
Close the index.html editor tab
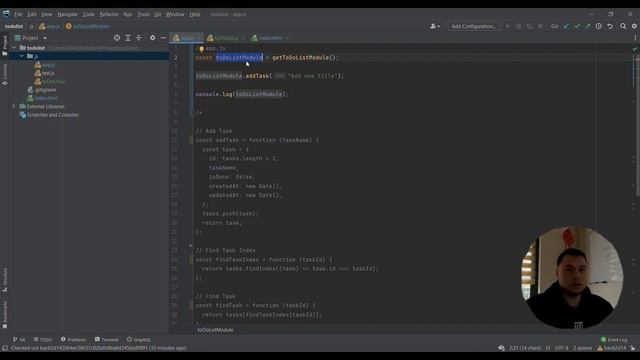(x=287, y=38)
